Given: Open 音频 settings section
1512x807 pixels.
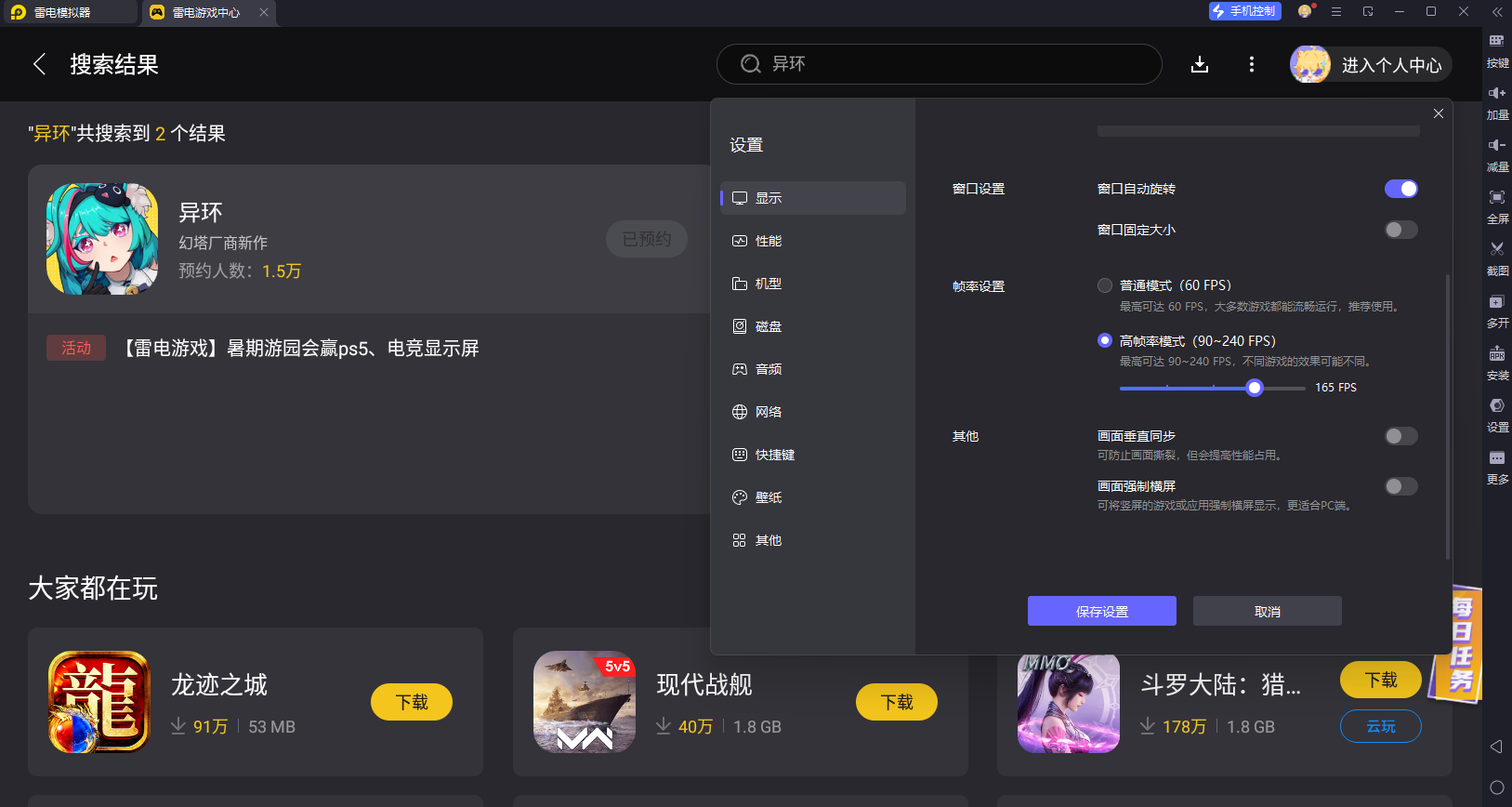Looking at the screenshot, I should click(x=812, y=369).
